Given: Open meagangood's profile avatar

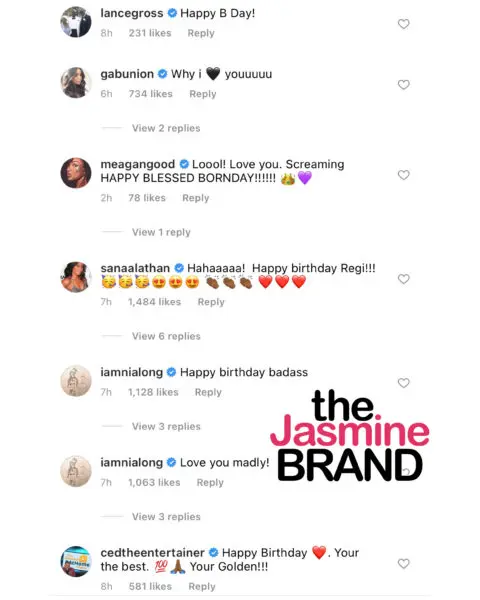Looking at the screenshot, I should point(76,173).
